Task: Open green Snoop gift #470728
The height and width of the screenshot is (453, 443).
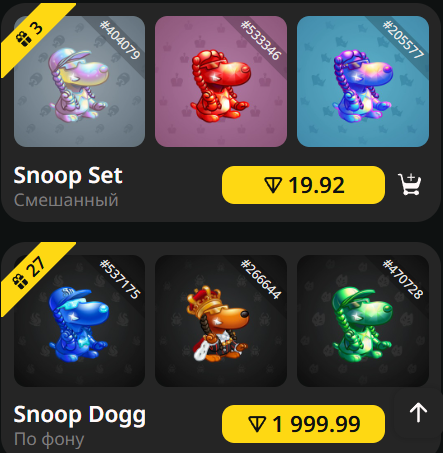Action: point(363,321)
